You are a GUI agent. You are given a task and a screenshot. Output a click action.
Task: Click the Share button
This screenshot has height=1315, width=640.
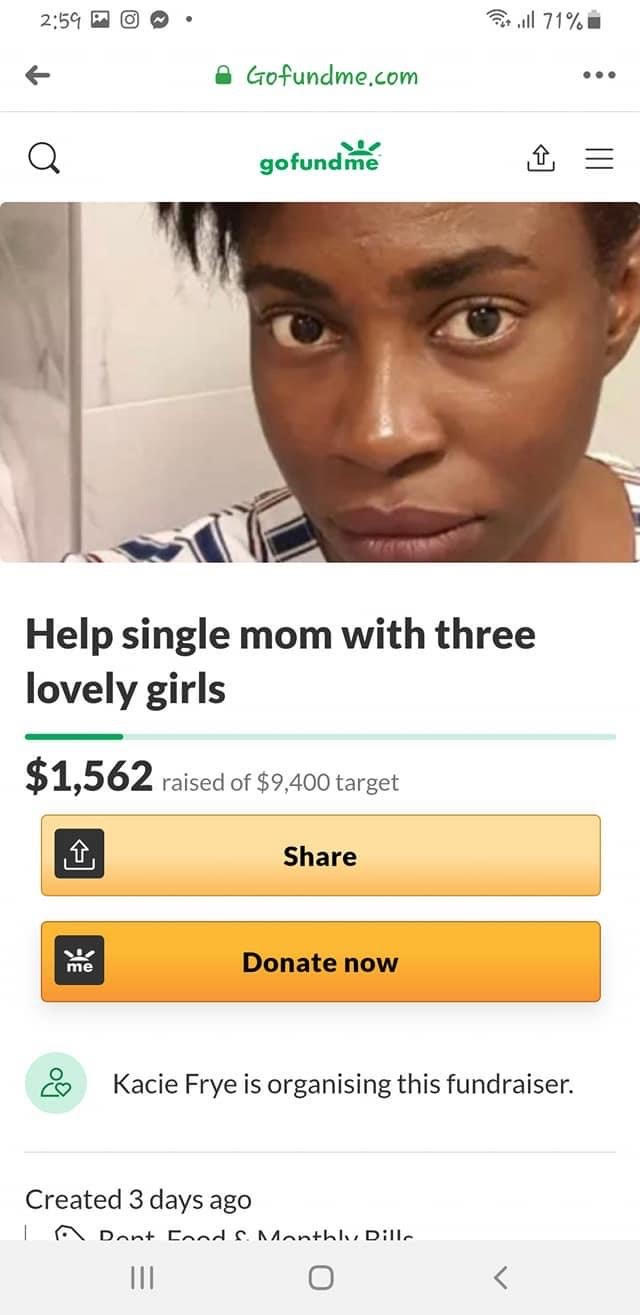point(320,855)
